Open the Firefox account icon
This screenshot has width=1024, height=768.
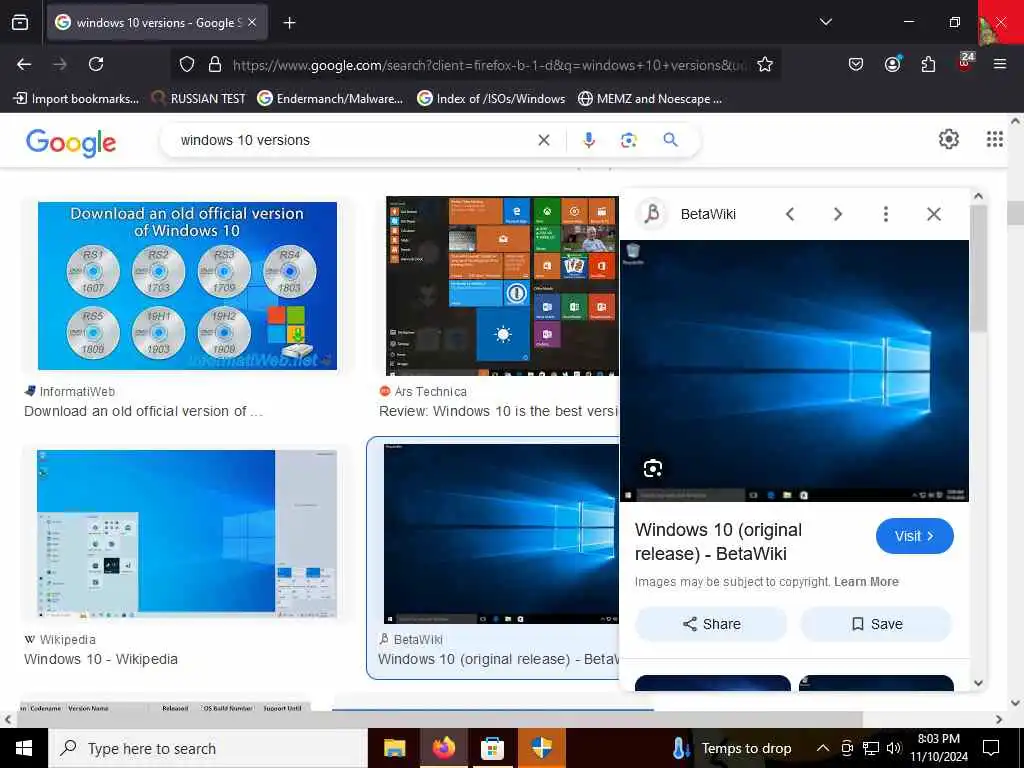[x=892, y=64]
